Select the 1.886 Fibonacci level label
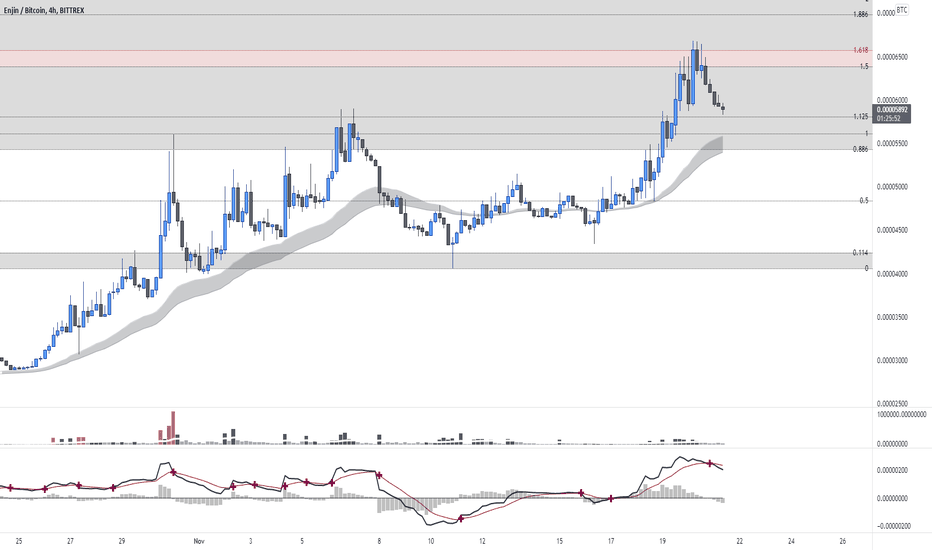This screenshot has width=932, height=550. tap(860, 14)
